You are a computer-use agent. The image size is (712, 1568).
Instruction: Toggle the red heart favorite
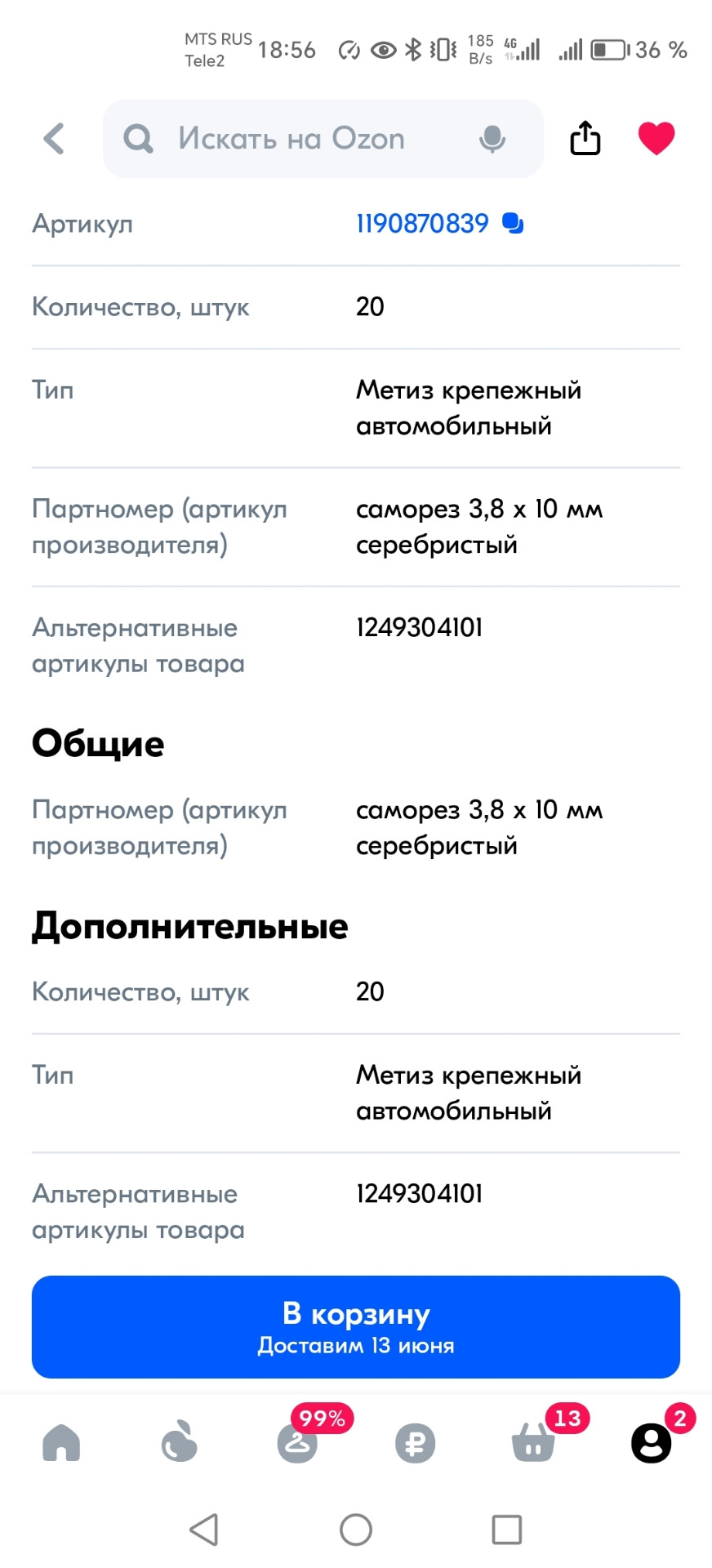pos(656,138)
